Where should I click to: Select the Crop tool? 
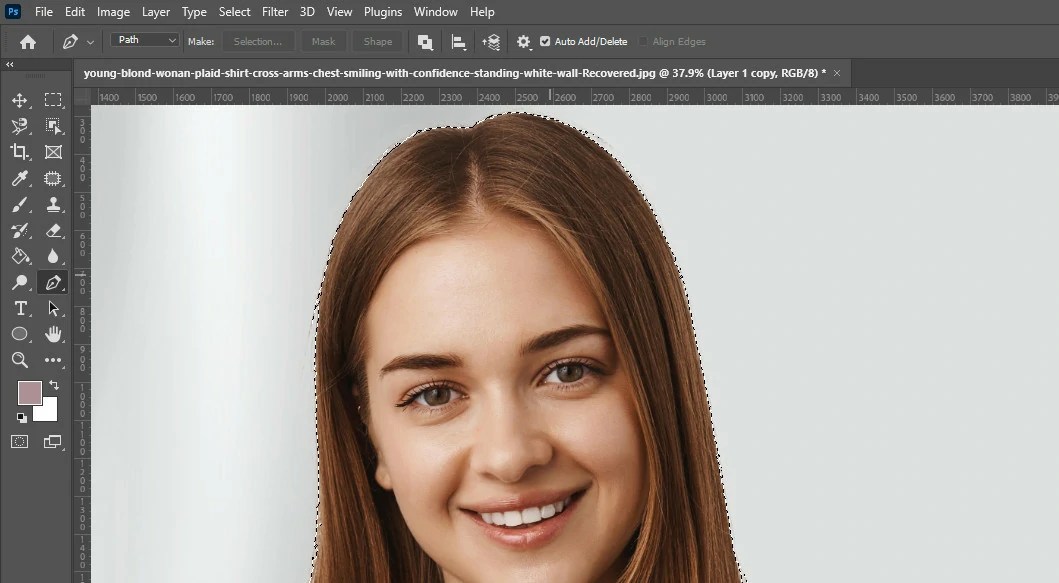click(20, 152)
